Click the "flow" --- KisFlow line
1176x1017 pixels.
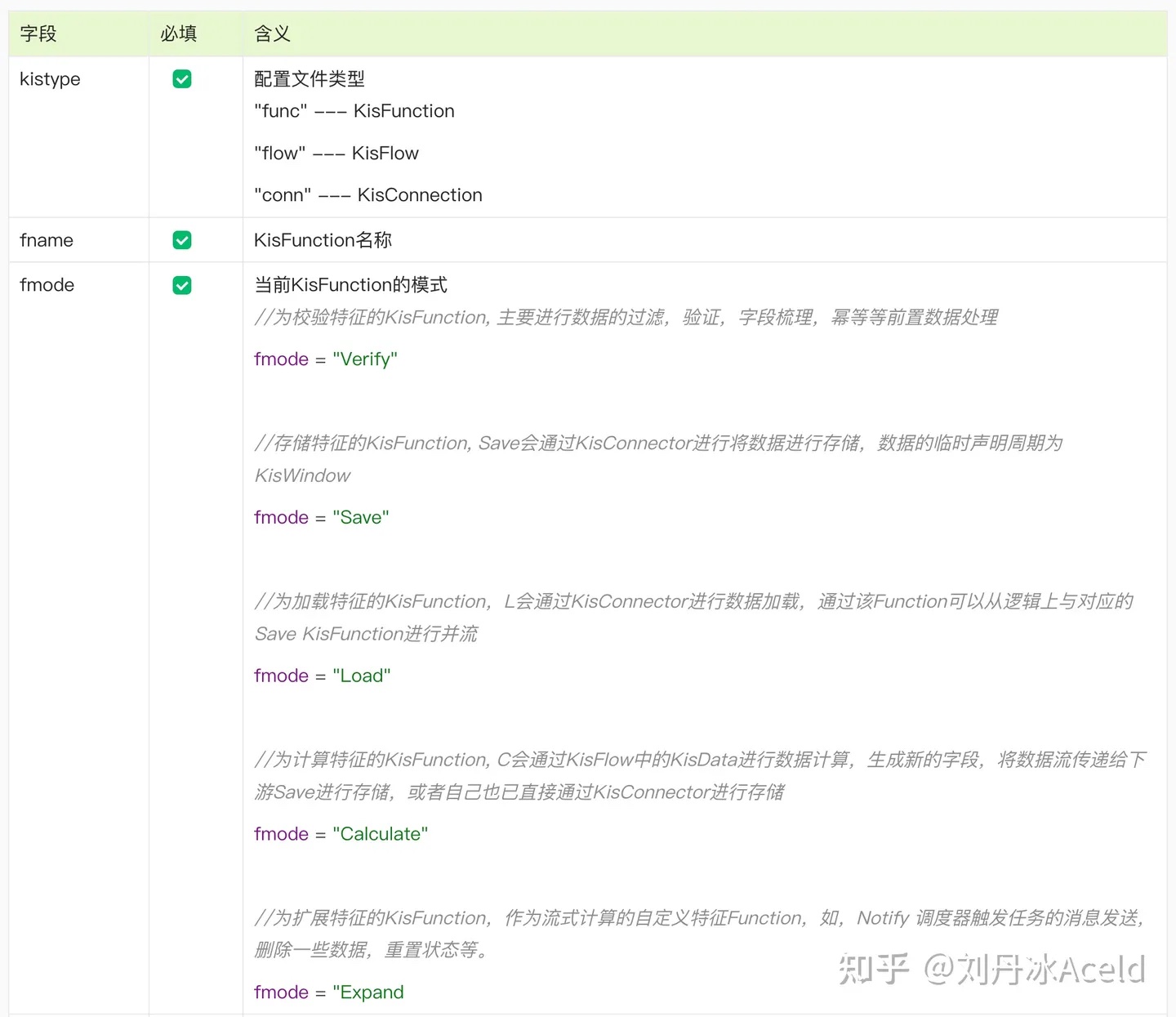(x=336, y=154)
